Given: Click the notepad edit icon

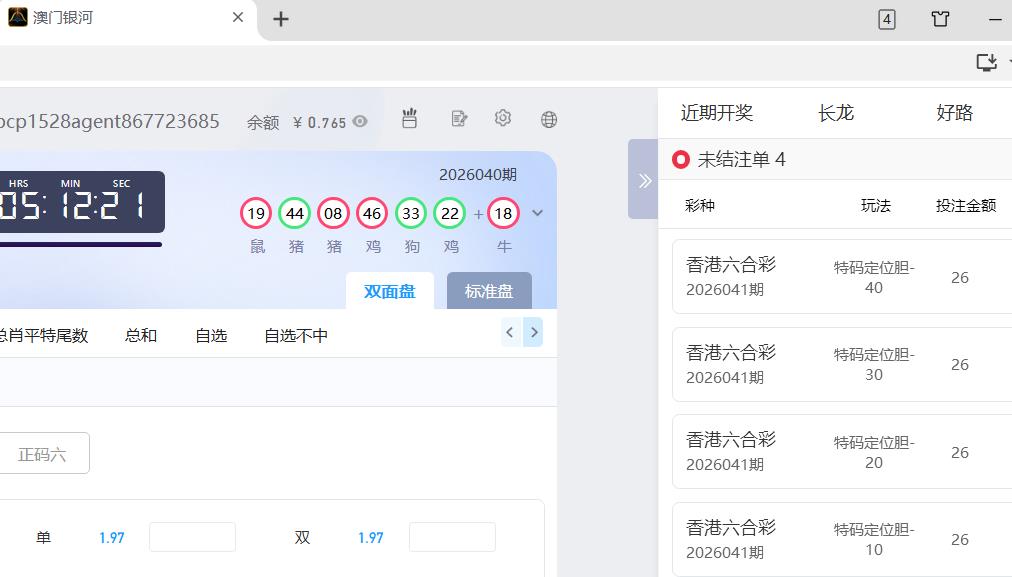Looking at the screenshot, I should click(x=459, y=119).
